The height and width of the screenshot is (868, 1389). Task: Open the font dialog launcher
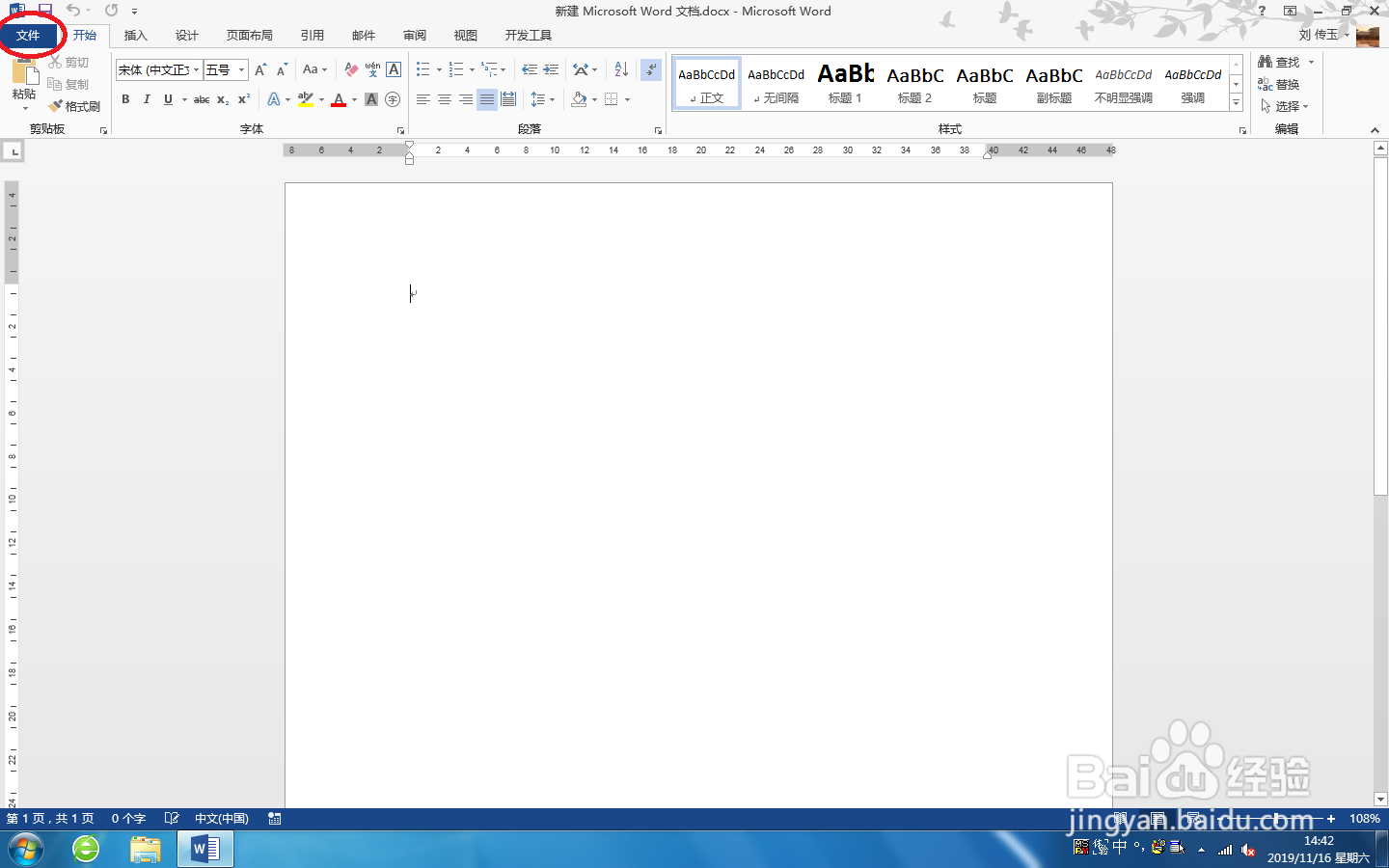coord(400,130)
